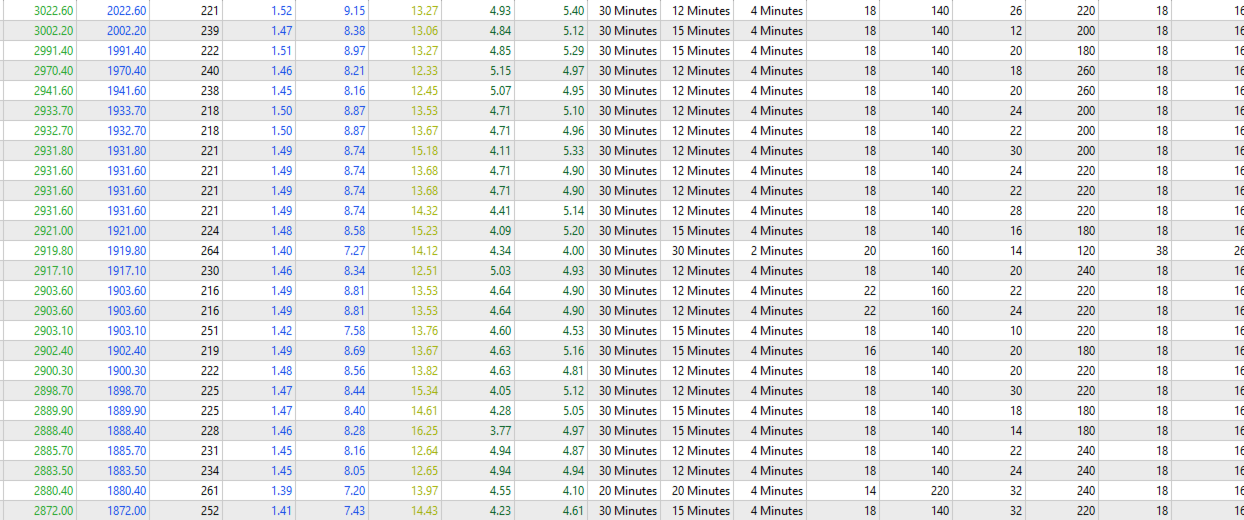
Task: Click the green value 5.16
Action: pos(574,351)
